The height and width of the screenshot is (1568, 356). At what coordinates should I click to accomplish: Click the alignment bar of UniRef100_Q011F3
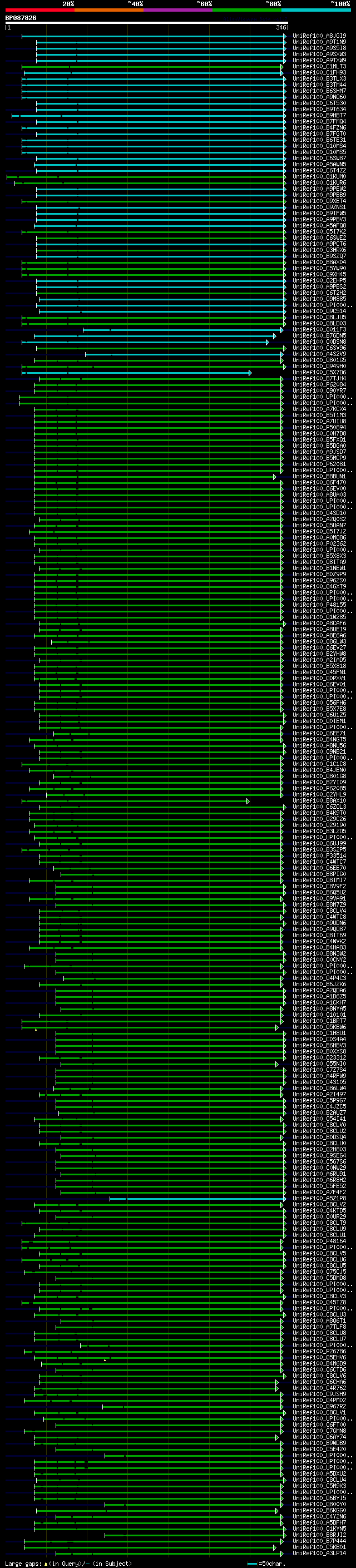[183, 329]
